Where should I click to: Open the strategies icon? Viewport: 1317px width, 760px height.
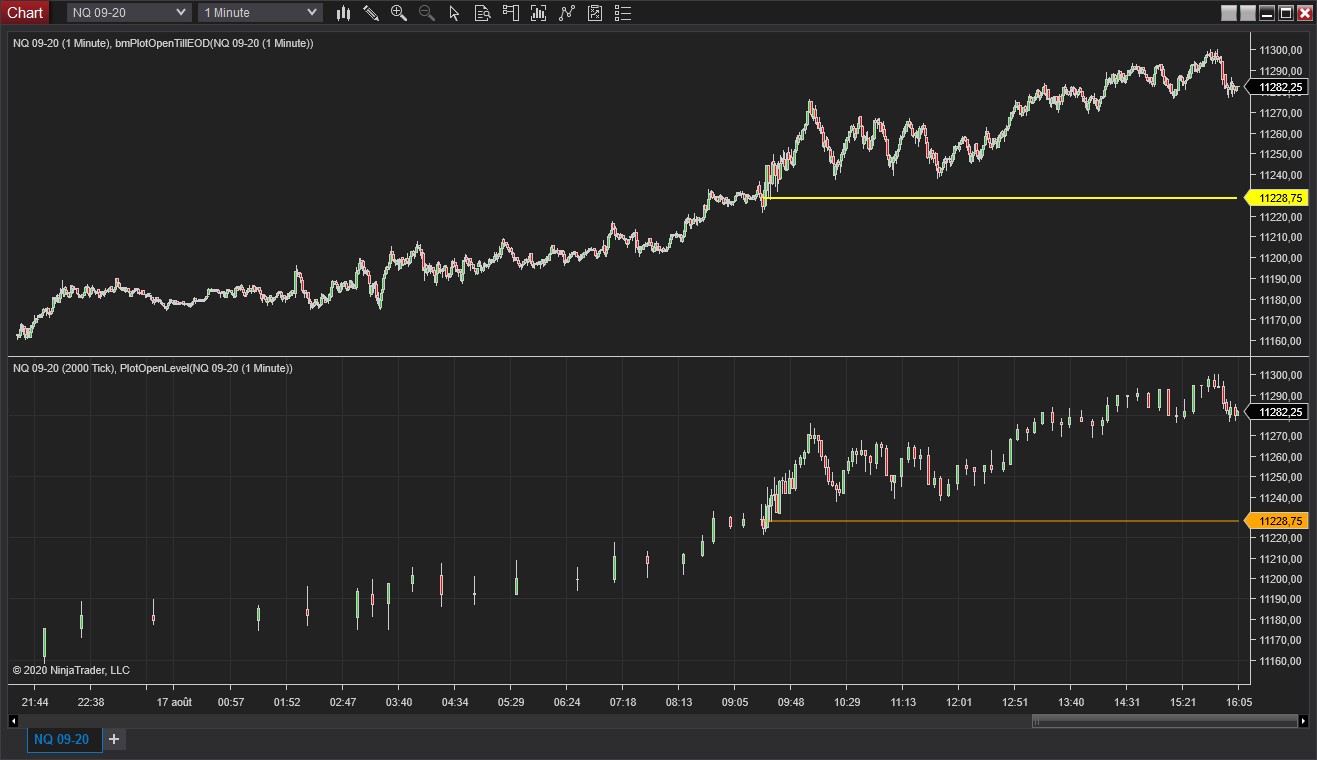click(595, 13)
